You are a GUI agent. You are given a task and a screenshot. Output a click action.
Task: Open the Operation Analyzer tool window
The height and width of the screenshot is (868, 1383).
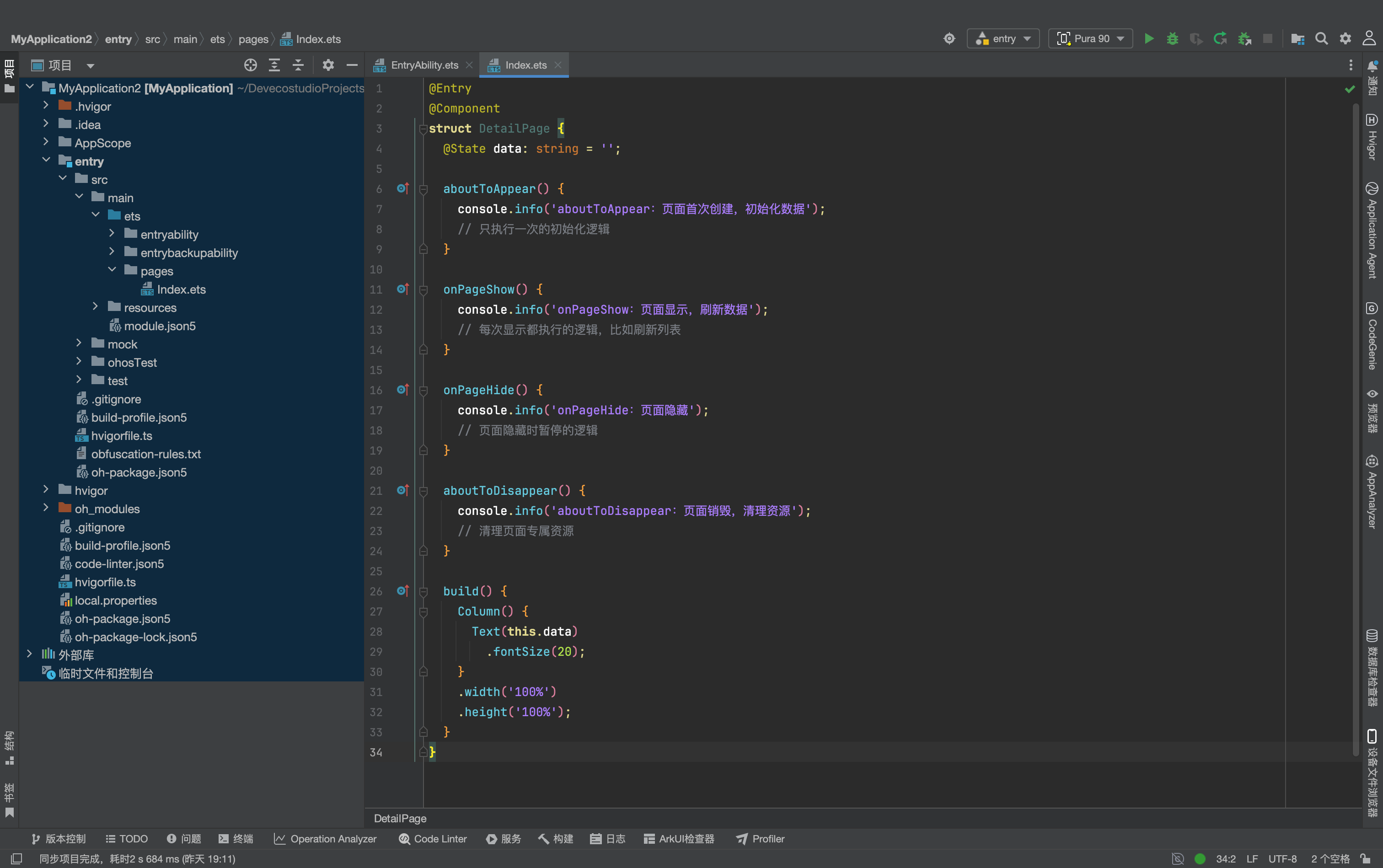click(x=326, y=839)
